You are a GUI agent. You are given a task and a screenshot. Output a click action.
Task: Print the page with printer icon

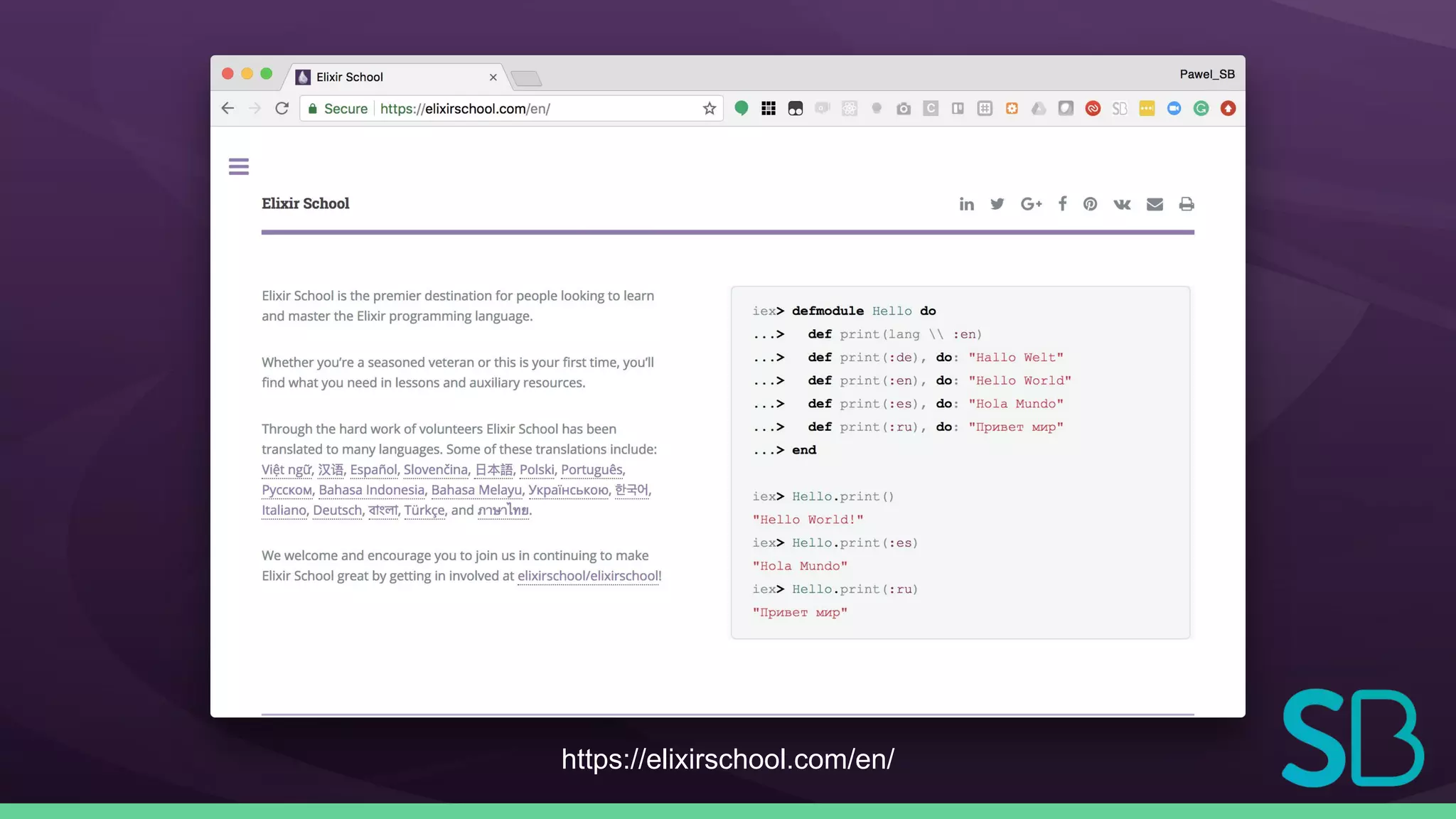pos(1187,204)
